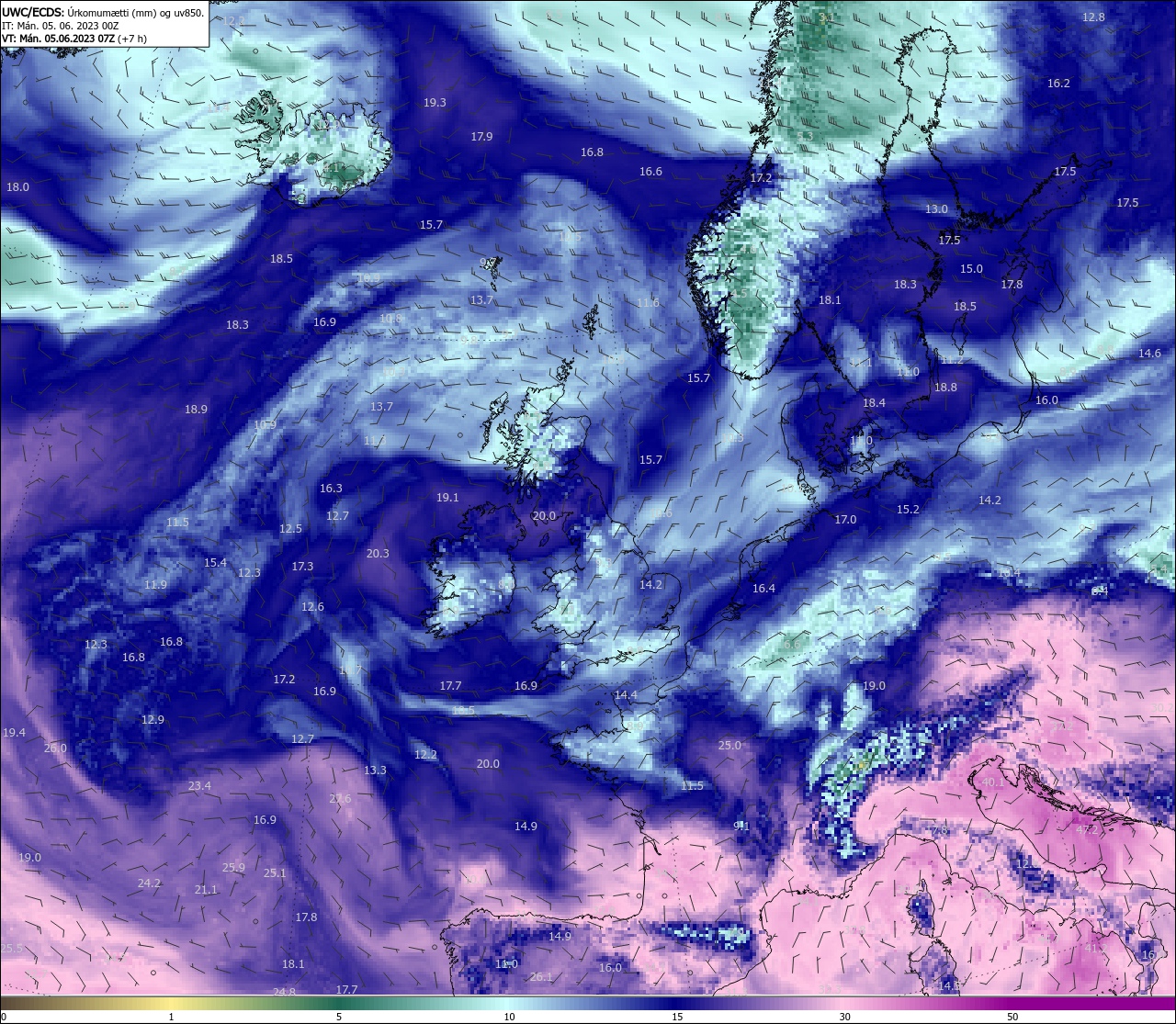Select the 11.9 value label

click(156, 585)
